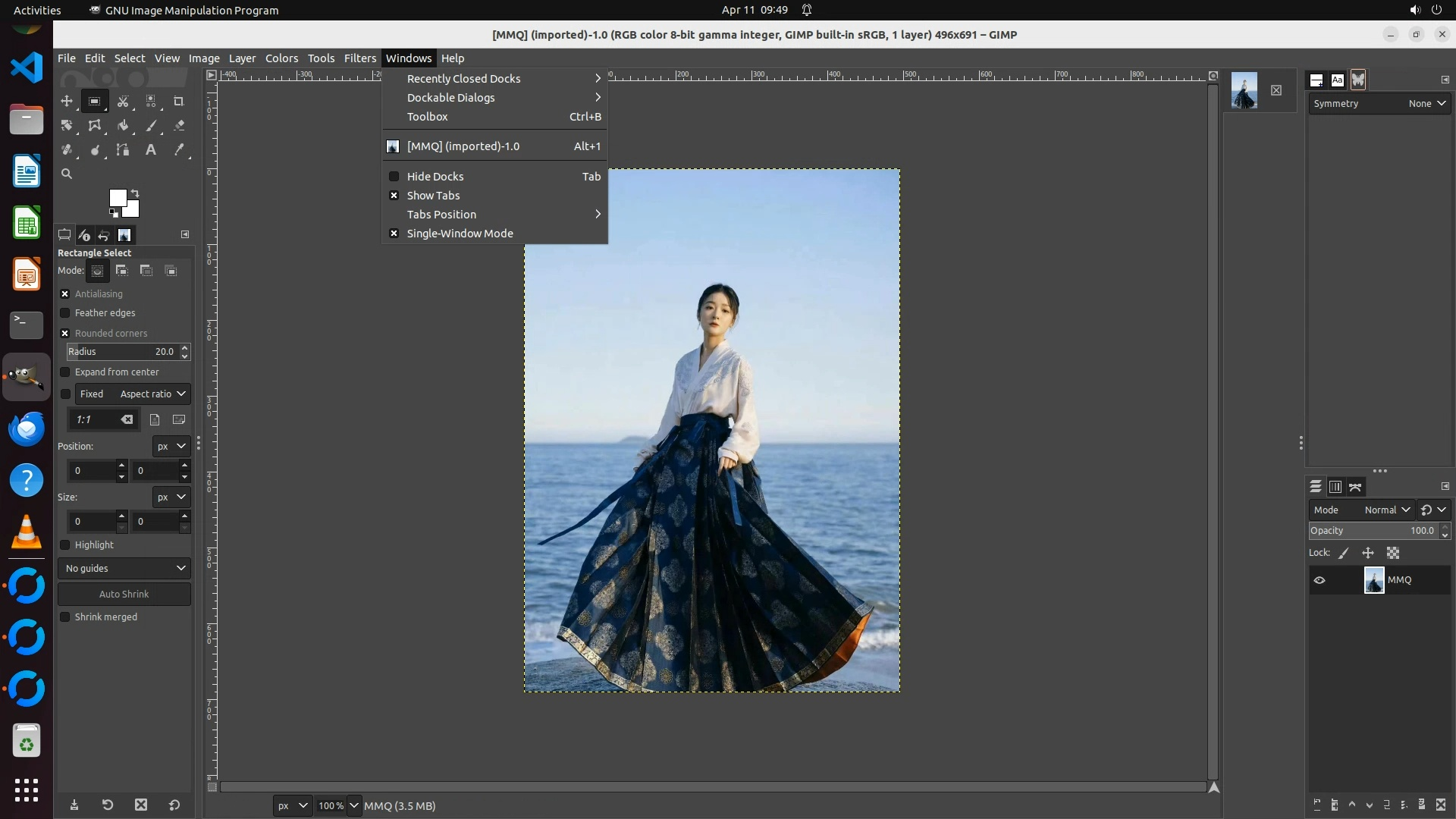Open the No guides dropdown

tap(124, 569)
